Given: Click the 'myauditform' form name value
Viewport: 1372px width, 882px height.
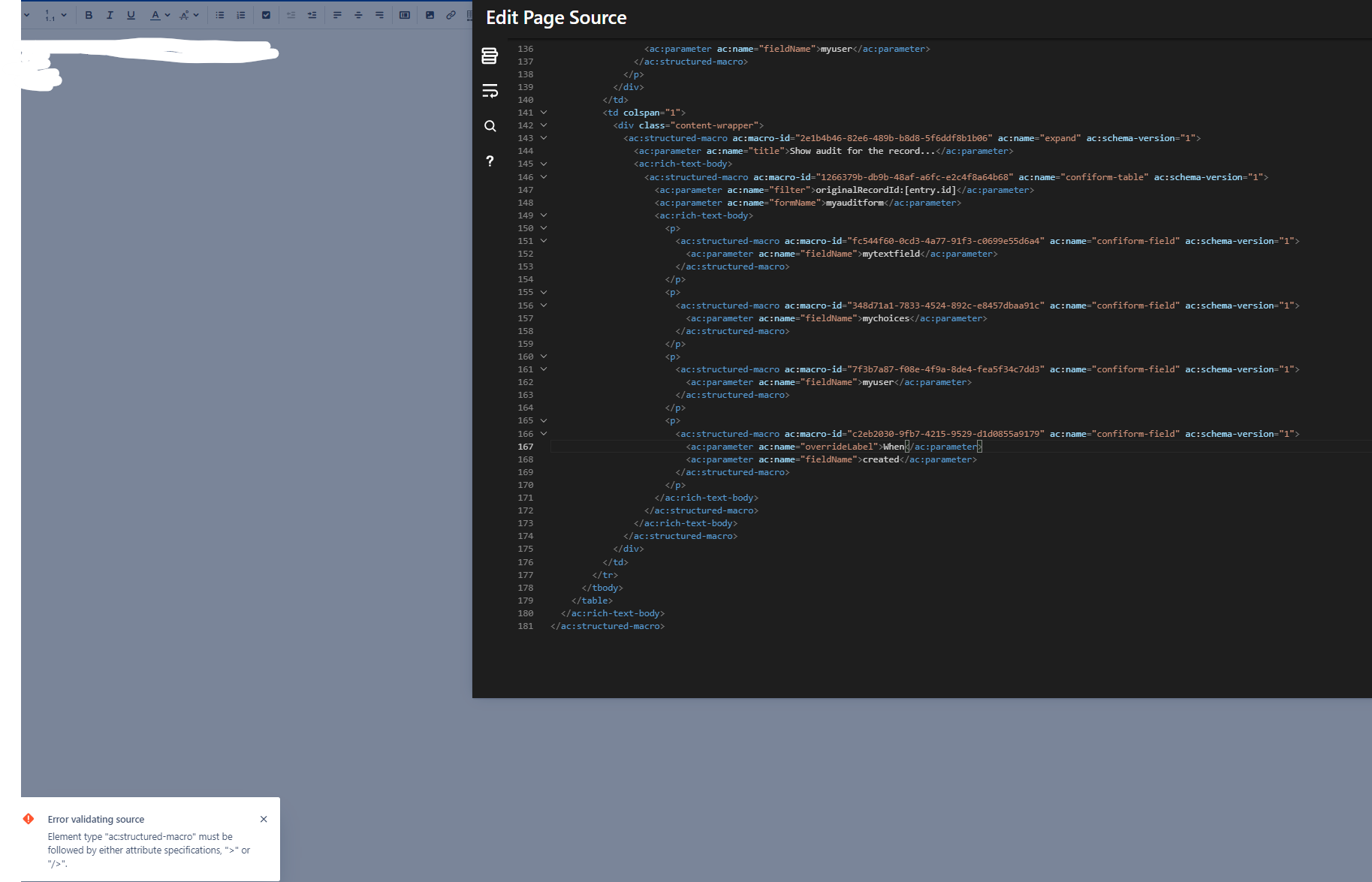Looking at the screenshot, I should click(855, 203).
